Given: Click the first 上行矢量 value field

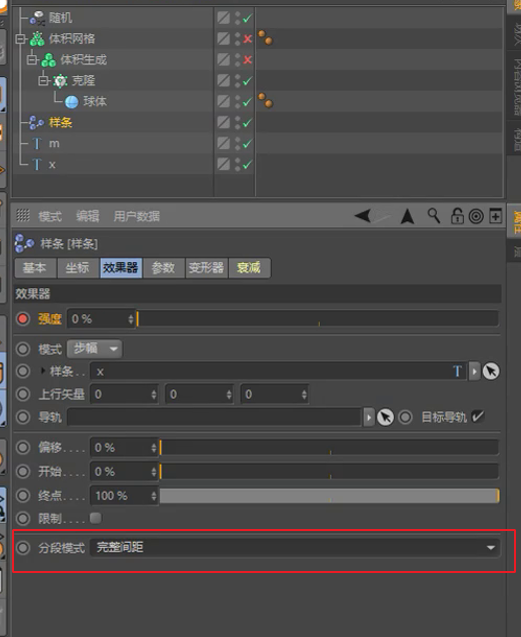Looking at the screenshot, I should 124,394.
